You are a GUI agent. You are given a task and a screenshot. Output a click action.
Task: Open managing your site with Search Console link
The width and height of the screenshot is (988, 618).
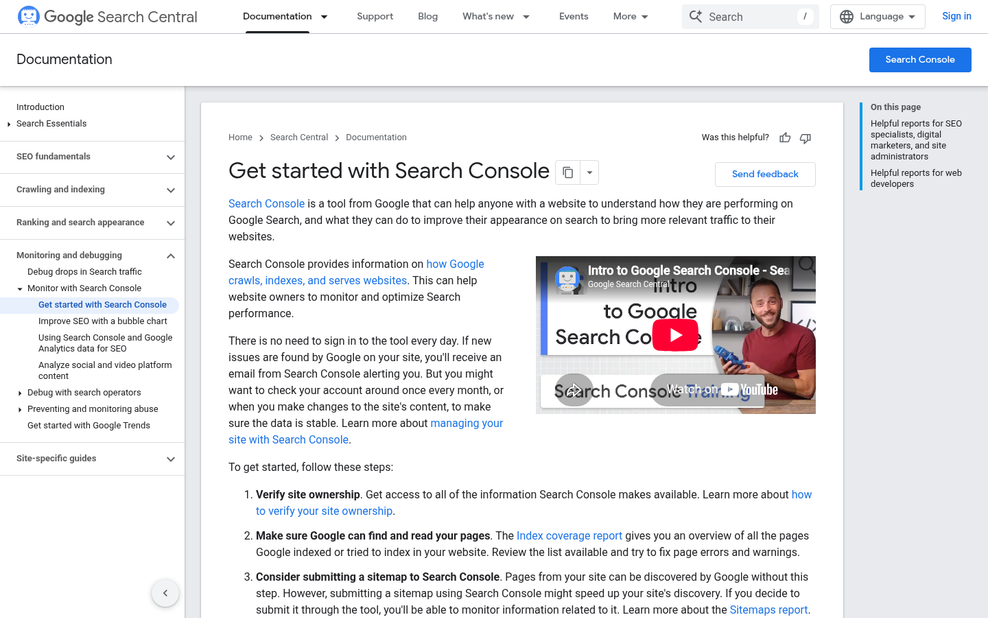365,432
